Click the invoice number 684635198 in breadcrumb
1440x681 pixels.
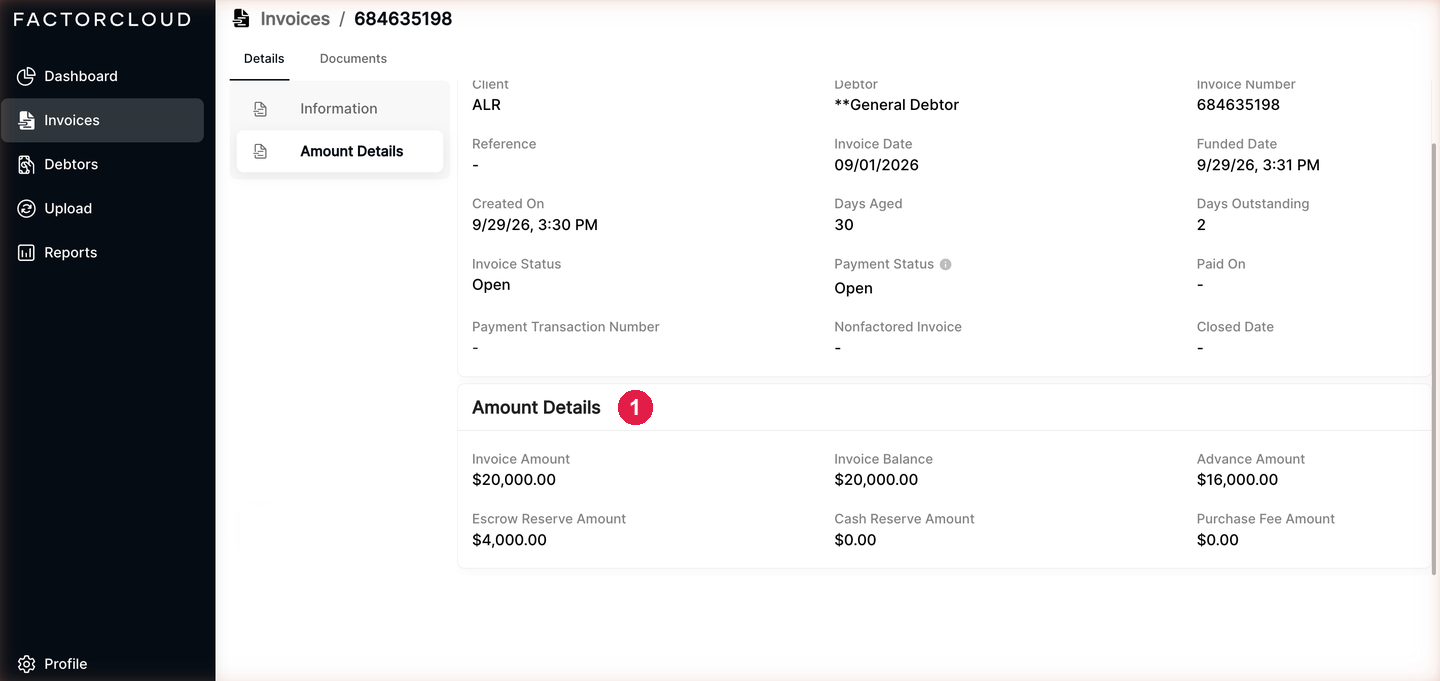(403, 19)
